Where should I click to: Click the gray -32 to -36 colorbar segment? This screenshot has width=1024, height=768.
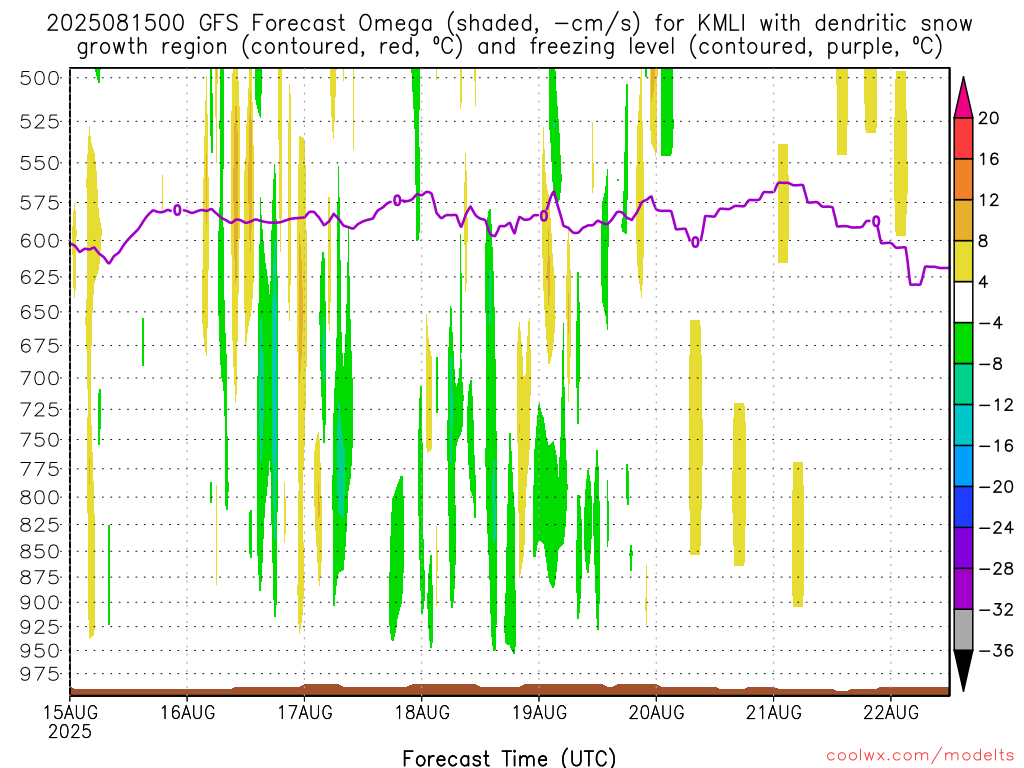[963, 630]
